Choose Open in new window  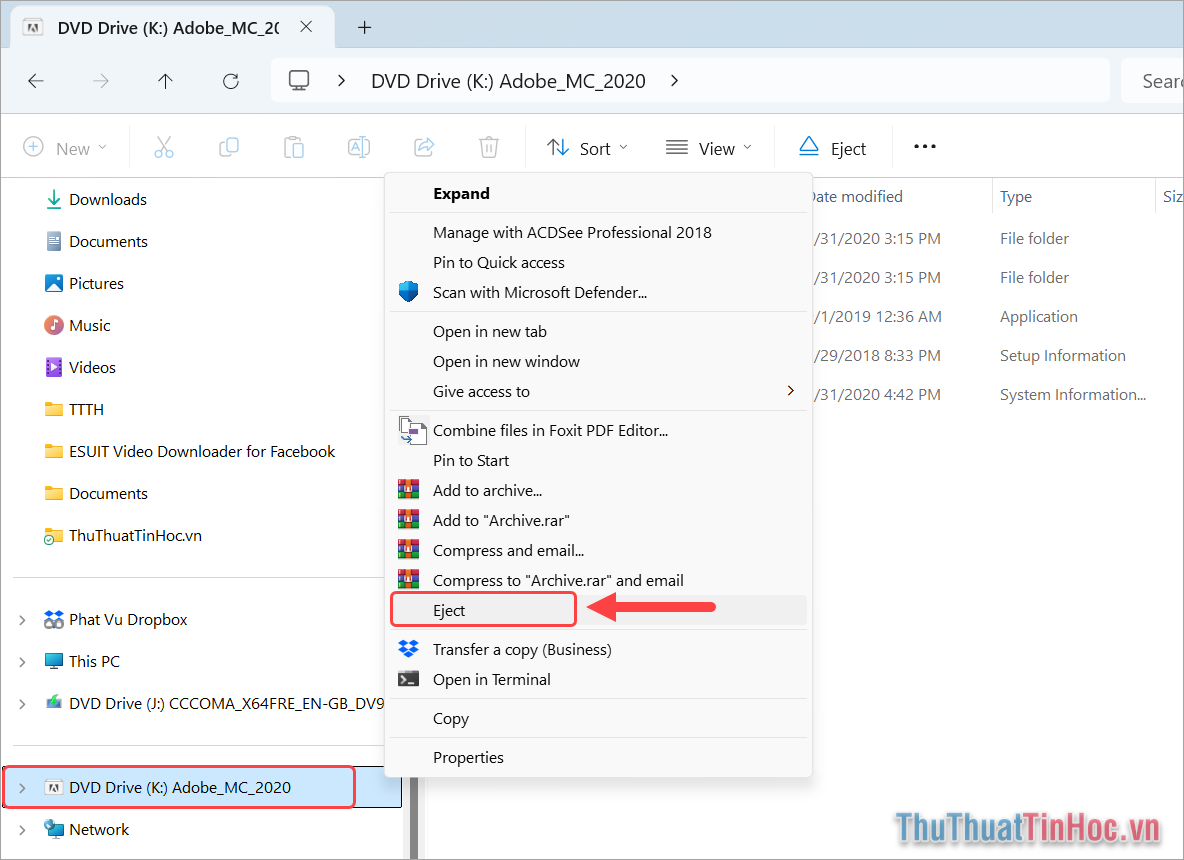click(x=598, y=362)
